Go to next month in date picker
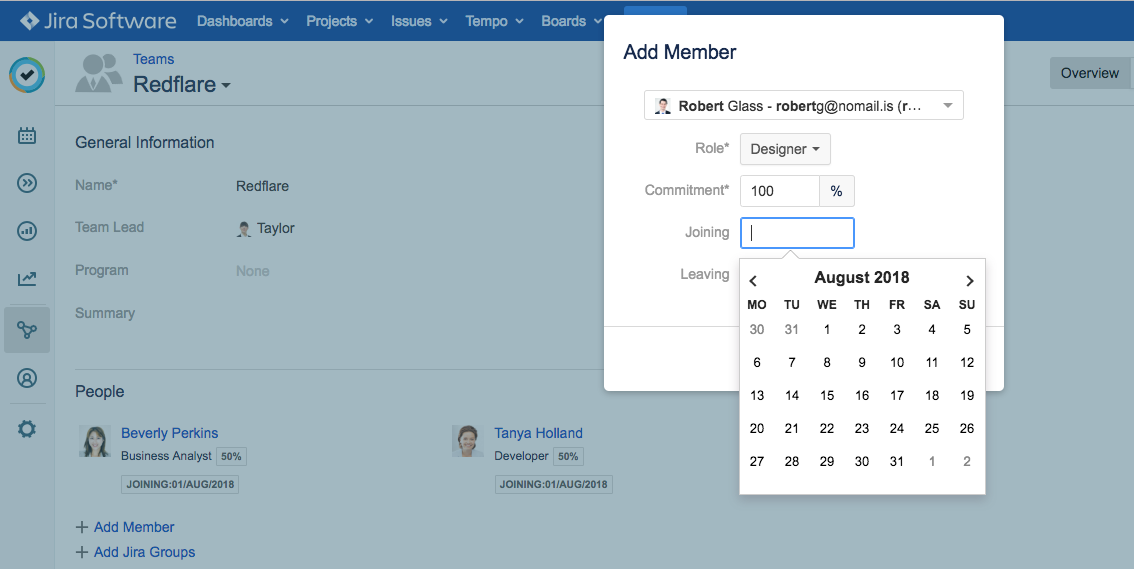Image resolution: width=1134 pixels, height=569 pixels. point(969,281)
